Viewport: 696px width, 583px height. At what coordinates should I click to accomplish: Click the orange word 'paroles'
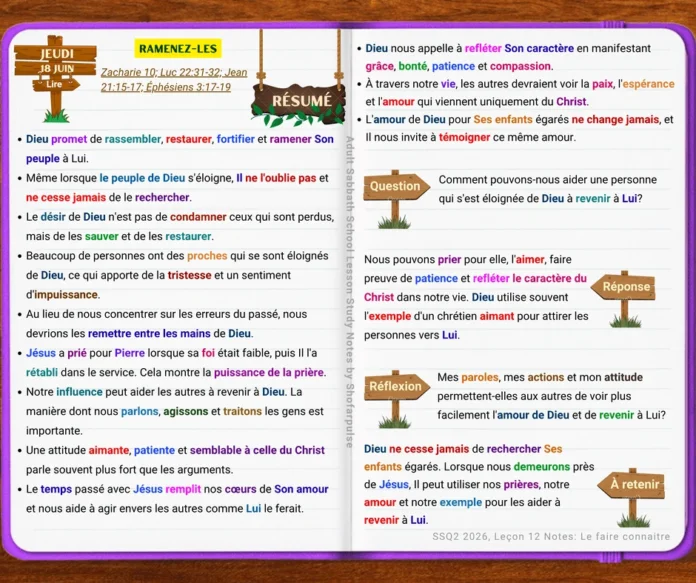(x=480, y=377)
